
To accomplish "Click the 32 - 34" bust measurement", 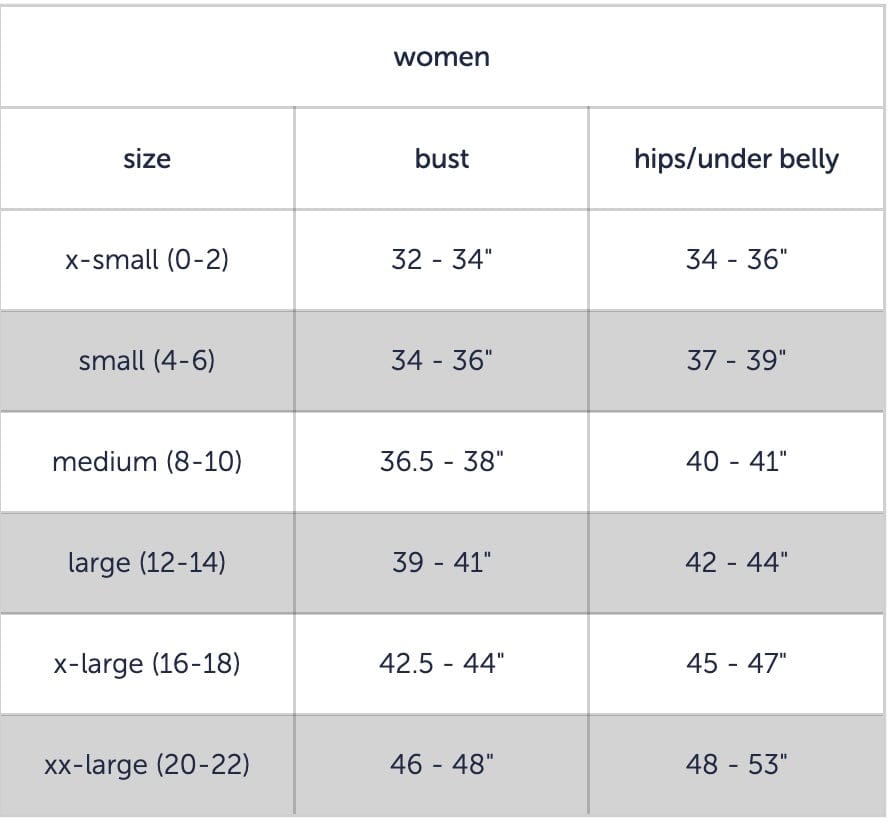I will click(x=442, y=260).
